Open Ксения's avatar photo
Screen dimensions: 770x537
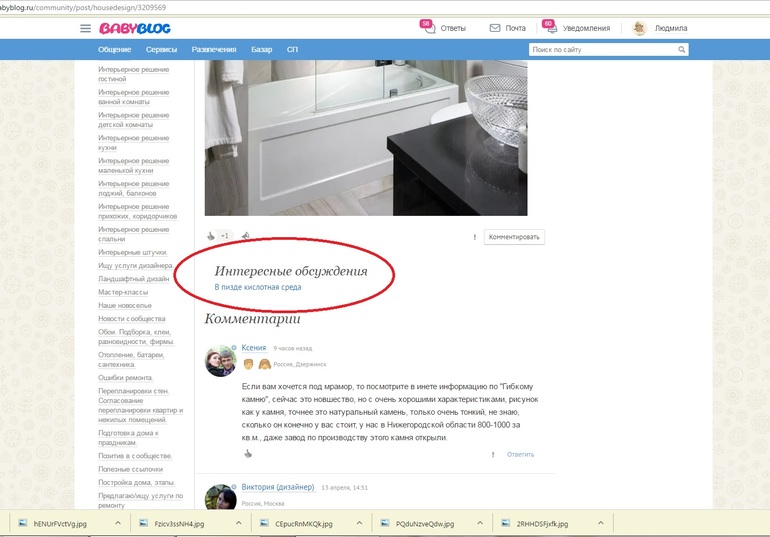click(x=220, y=360)
